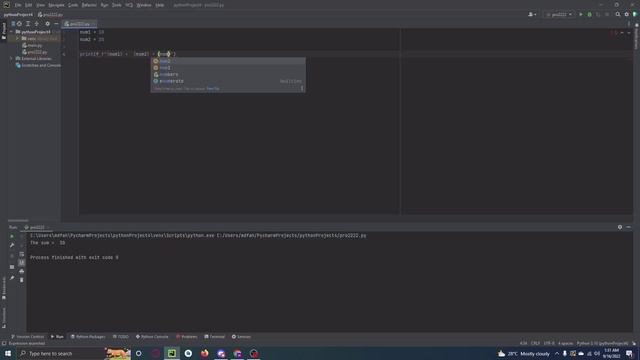
Task: Click Collapse All in Project panel toolbar
Action: coord(37,24)
